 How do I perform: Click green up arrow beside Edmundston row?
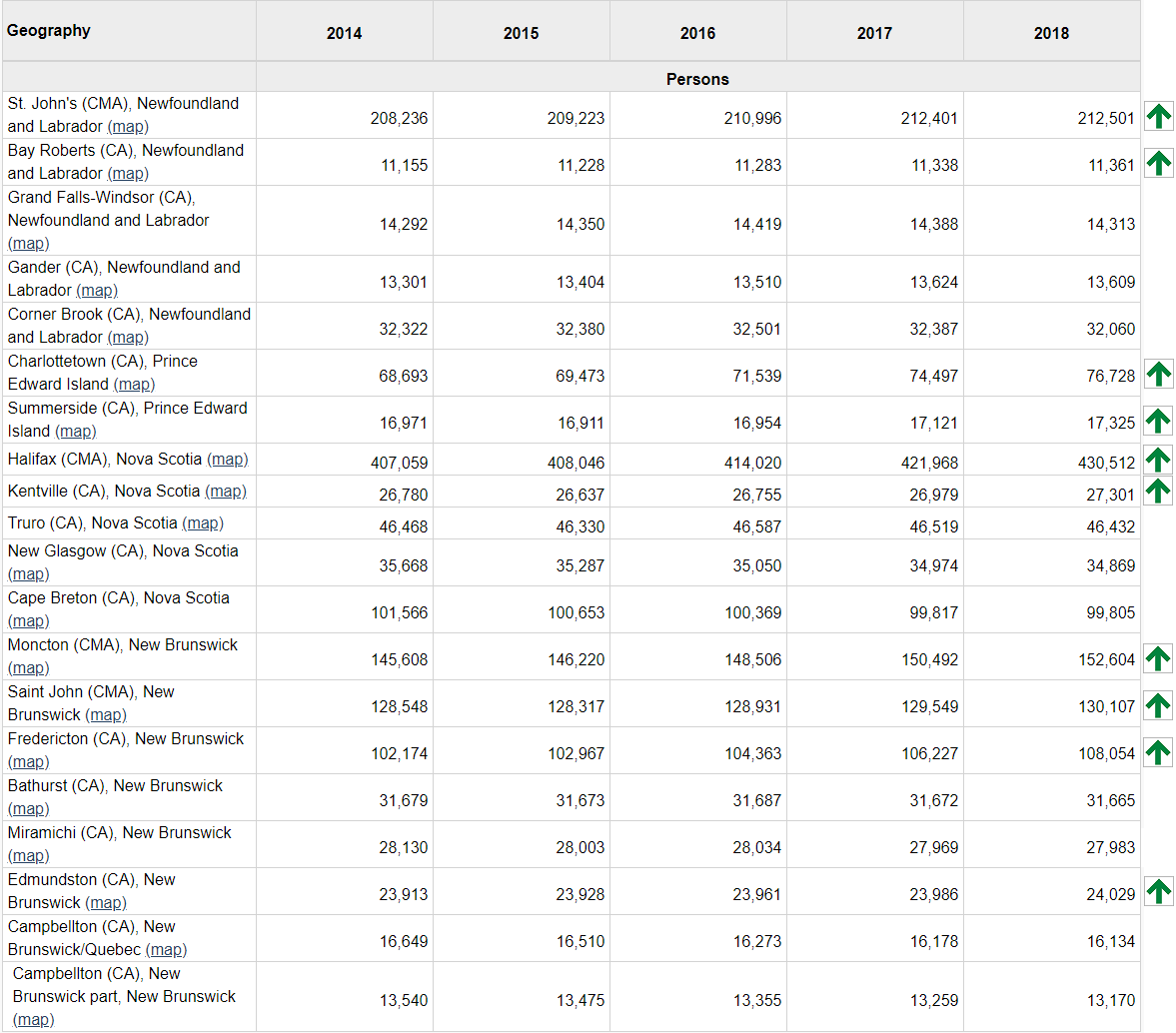click(1159, 892)
